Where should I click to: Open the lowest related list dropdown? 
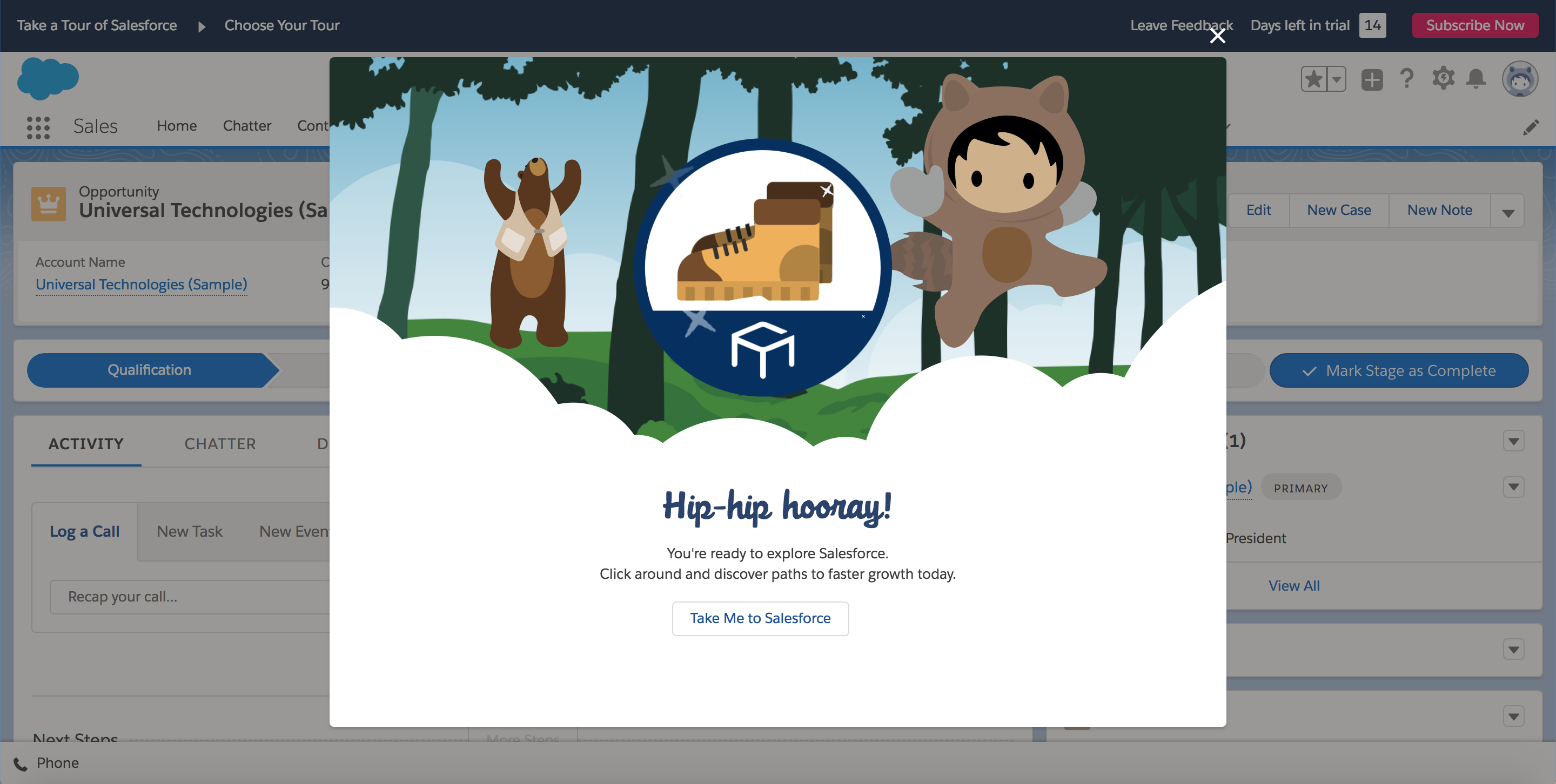click(1513, 717)
